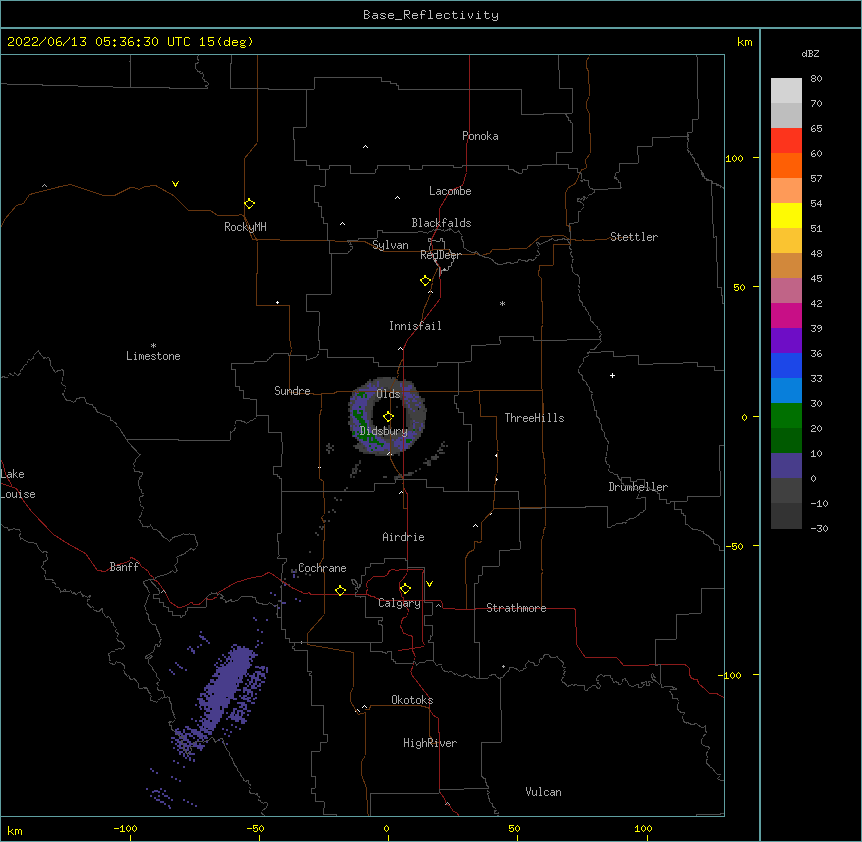Viewport: 862px width, 842px height.
Task: Select the white plus marker north of Drumheller
Action: tap(612, 375)
